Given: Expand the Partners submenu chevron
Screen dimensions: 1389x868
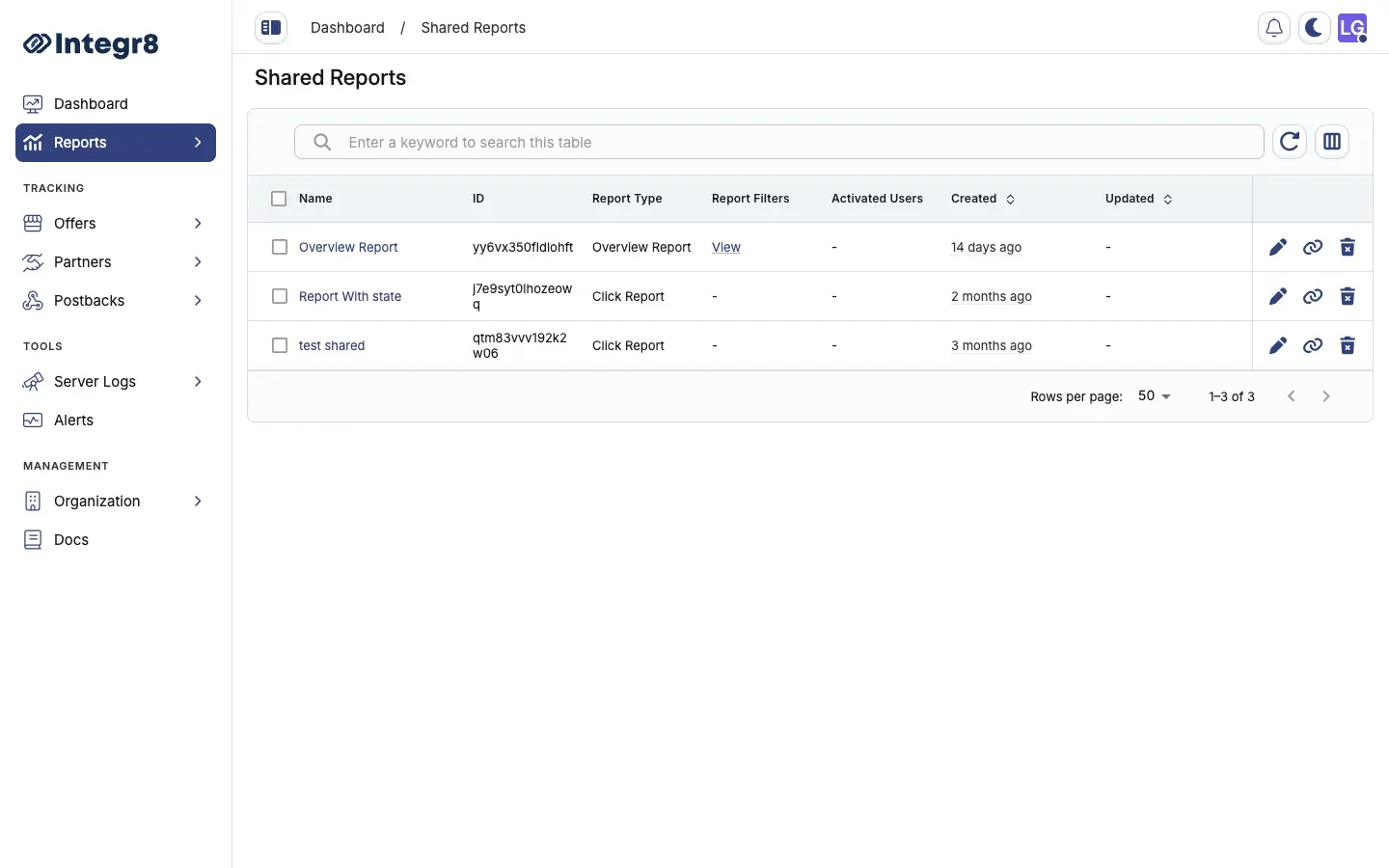Looking at the screenshot, I should (x=198, y=261).
